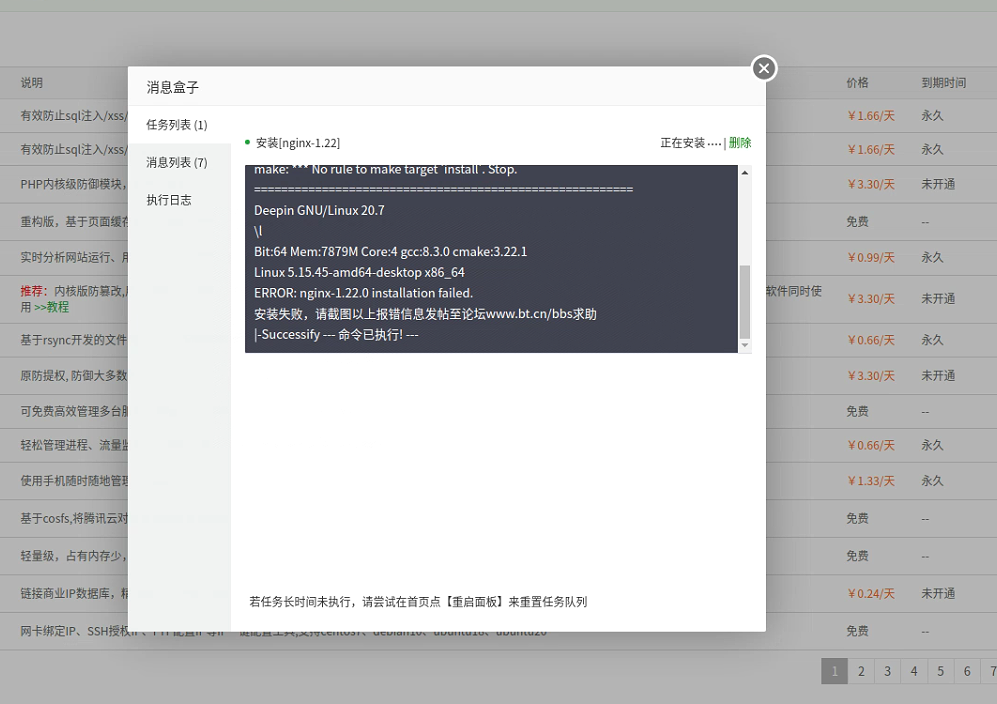Click the log scrollbar up arrow

pos(745,172)
